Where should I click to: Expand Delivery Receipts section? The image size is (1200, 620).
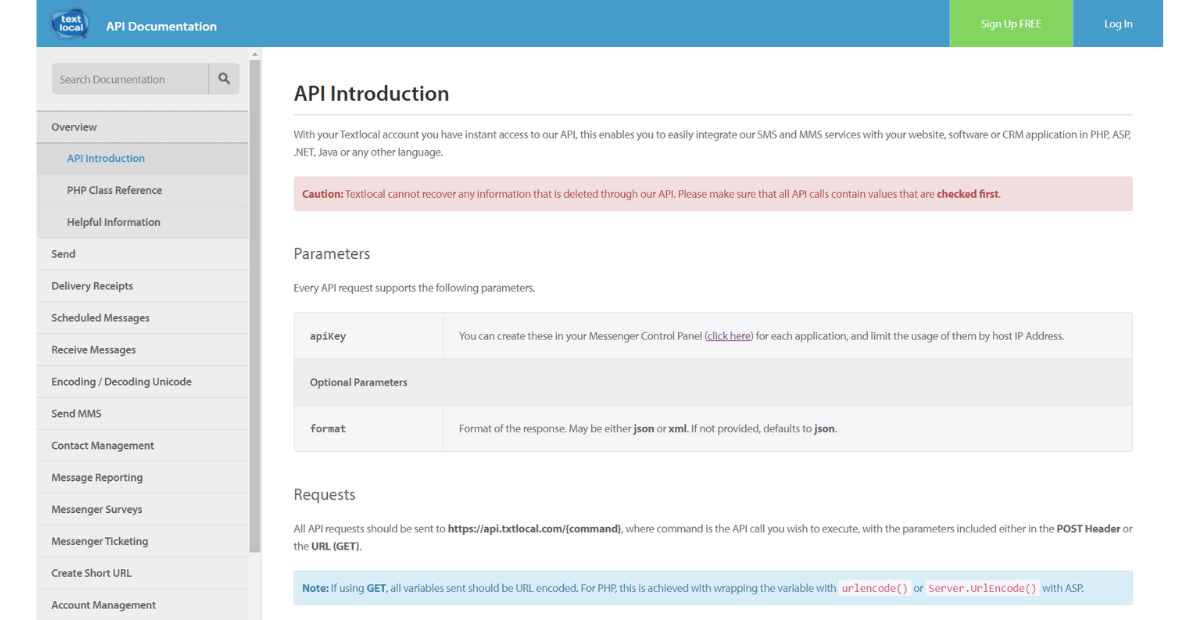pyautogui.click(x=142, y=286)
